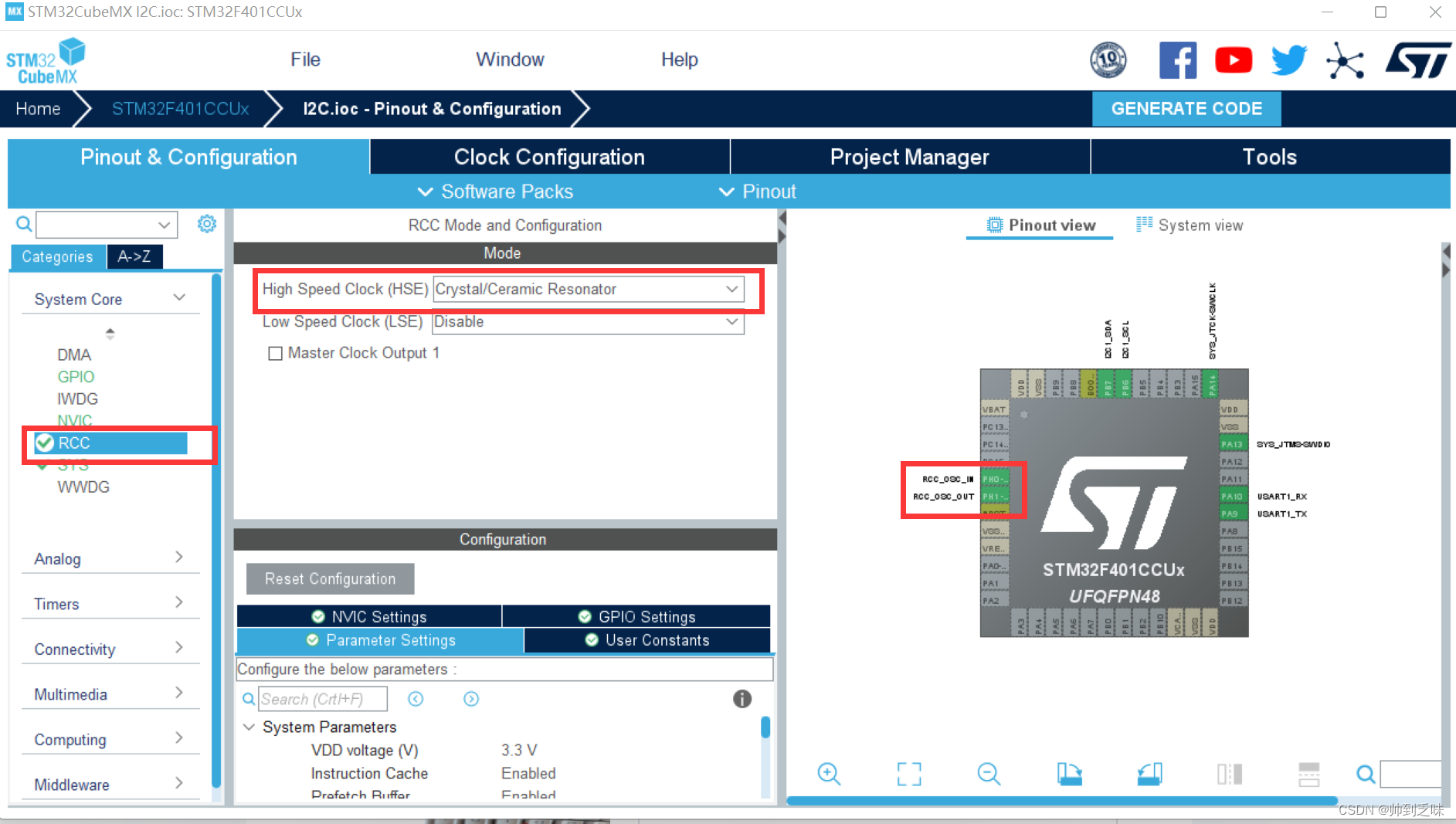Viewport: 1456px width, 824px height.
Task: Open the Help menu
Action: (680, 59)
